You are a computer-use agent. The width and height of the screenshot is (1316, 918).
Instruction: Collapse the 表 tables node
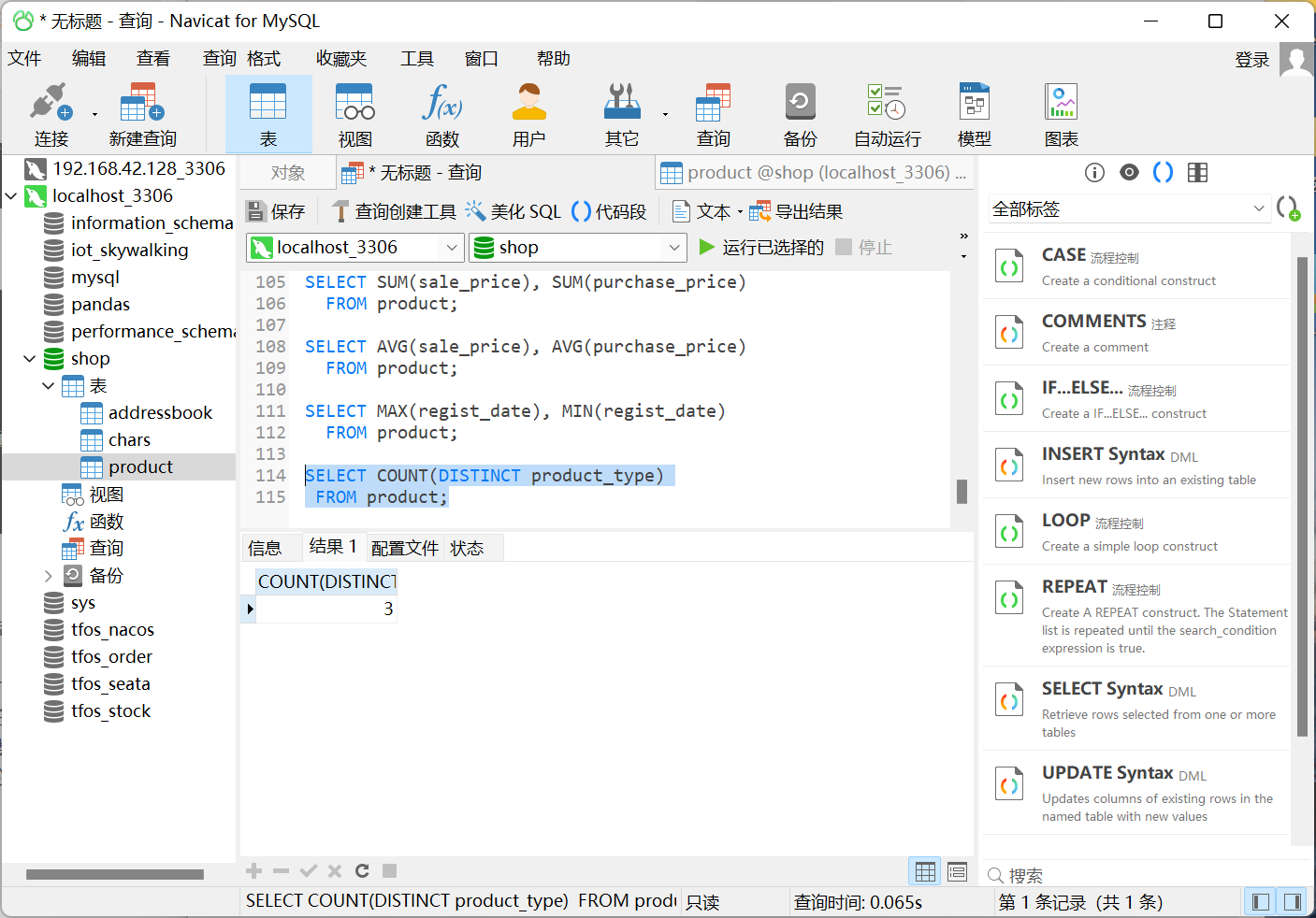coord(49,386)
